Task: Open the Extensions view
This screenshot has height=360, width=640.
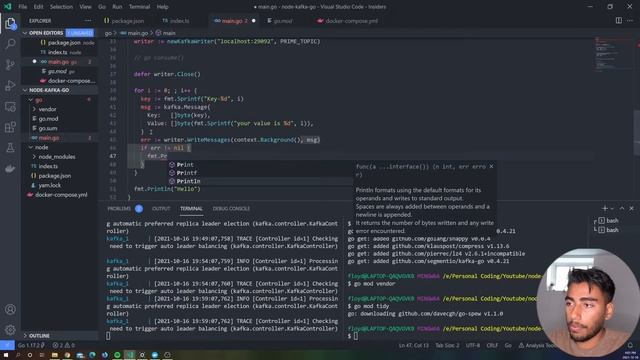Action: (x=11, y=127)
